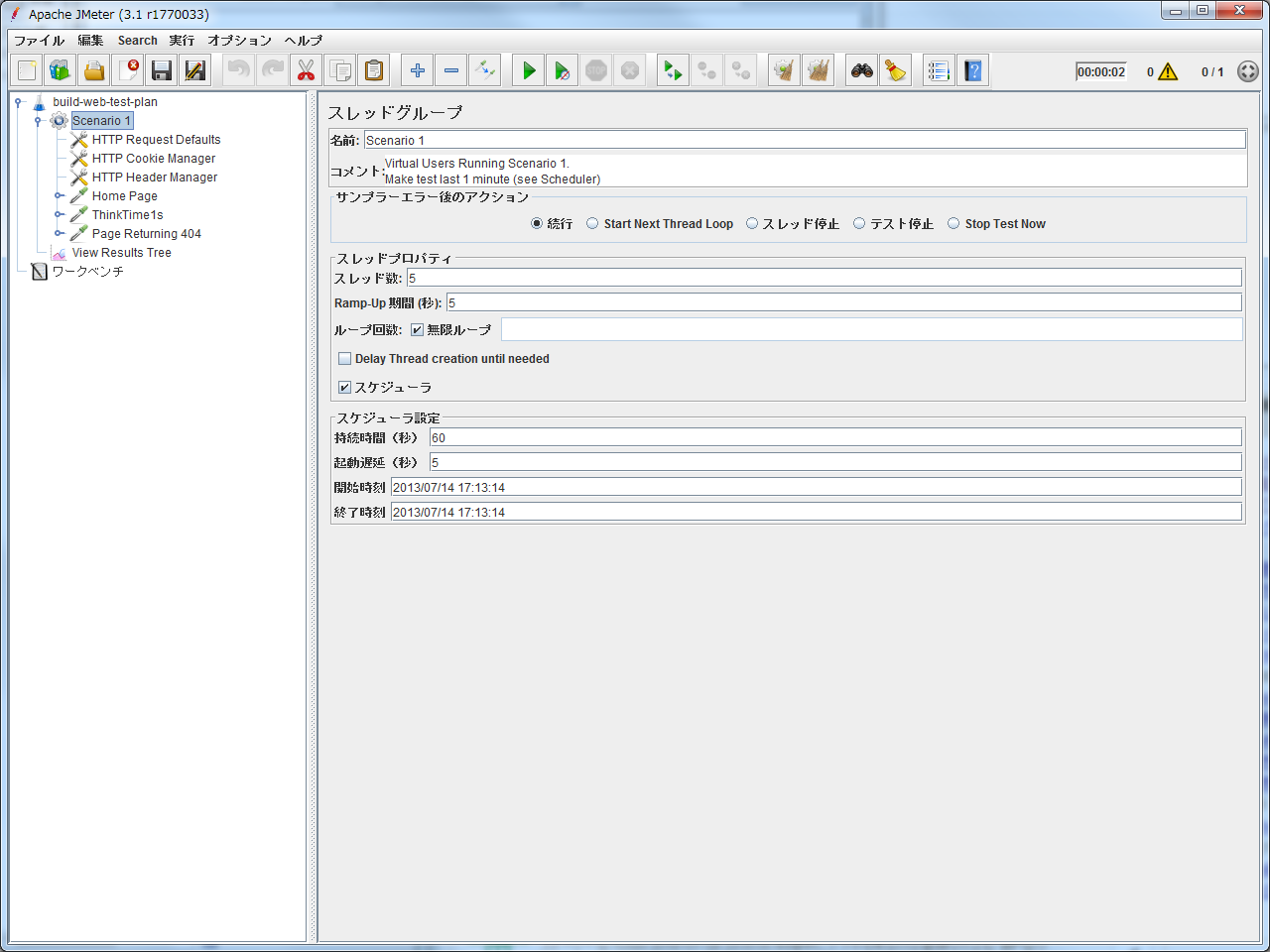The image size is (1270, 952).
Task: Open the 実行 menu
Action: point(182,41)
